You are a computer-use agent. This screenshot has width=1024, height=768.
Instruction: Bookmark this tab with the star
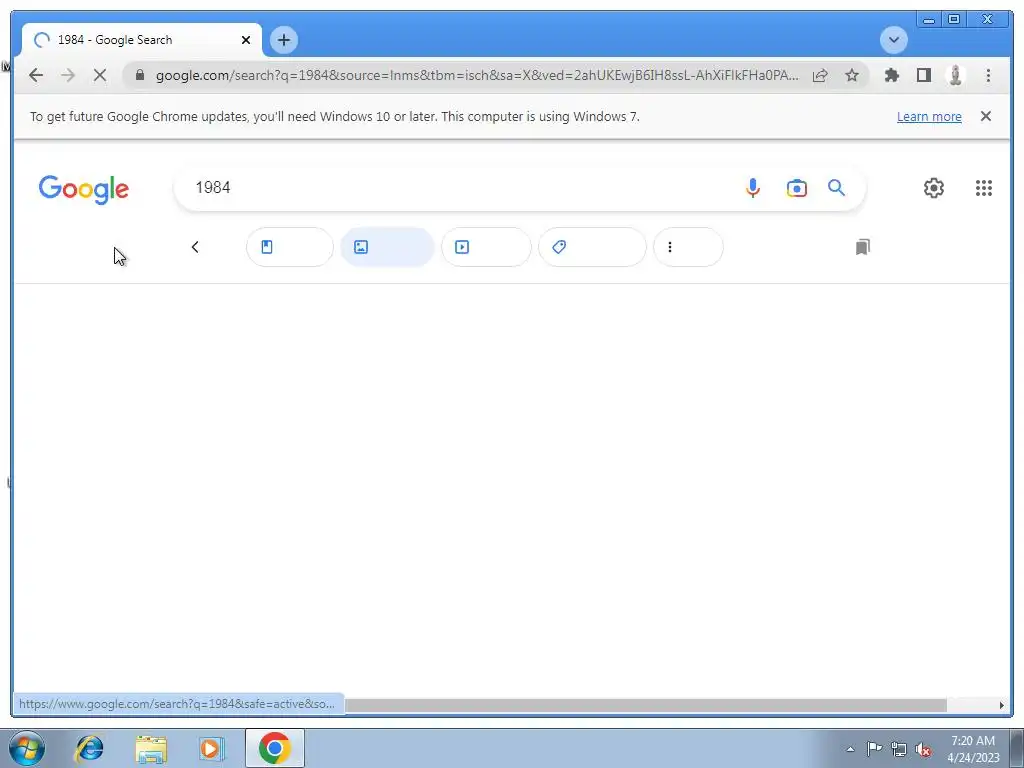(x=852, y=75)
